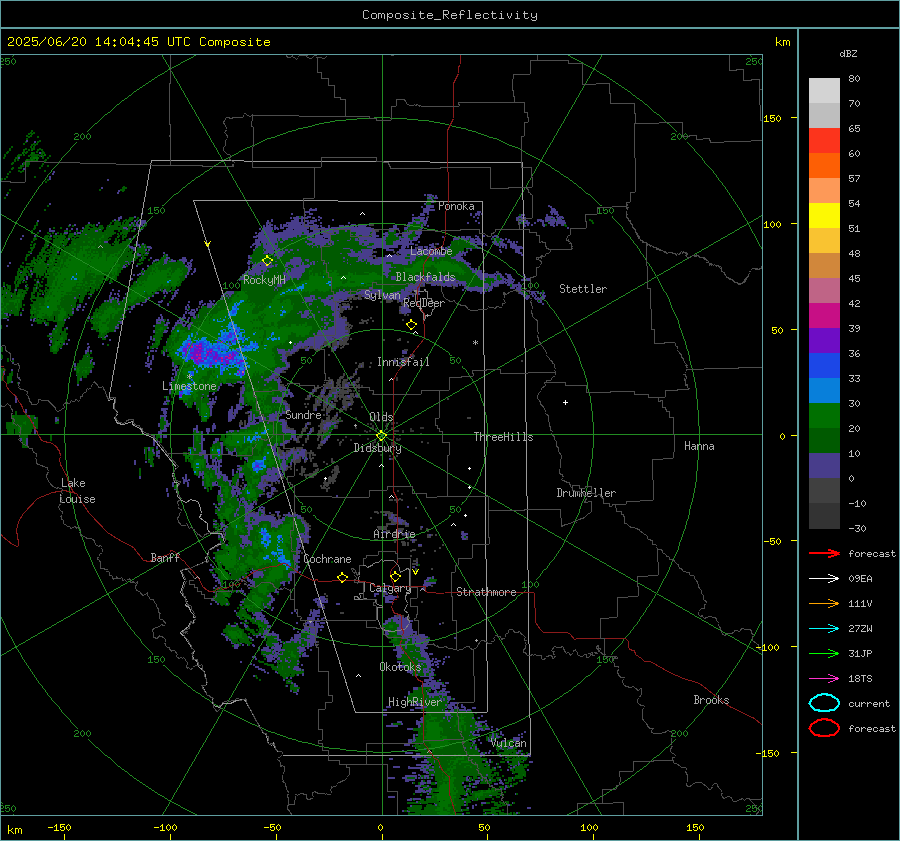This screenshot has height=841, width=900.
Task: Click the 18TS legend label
Action: [x=860, y=679]
